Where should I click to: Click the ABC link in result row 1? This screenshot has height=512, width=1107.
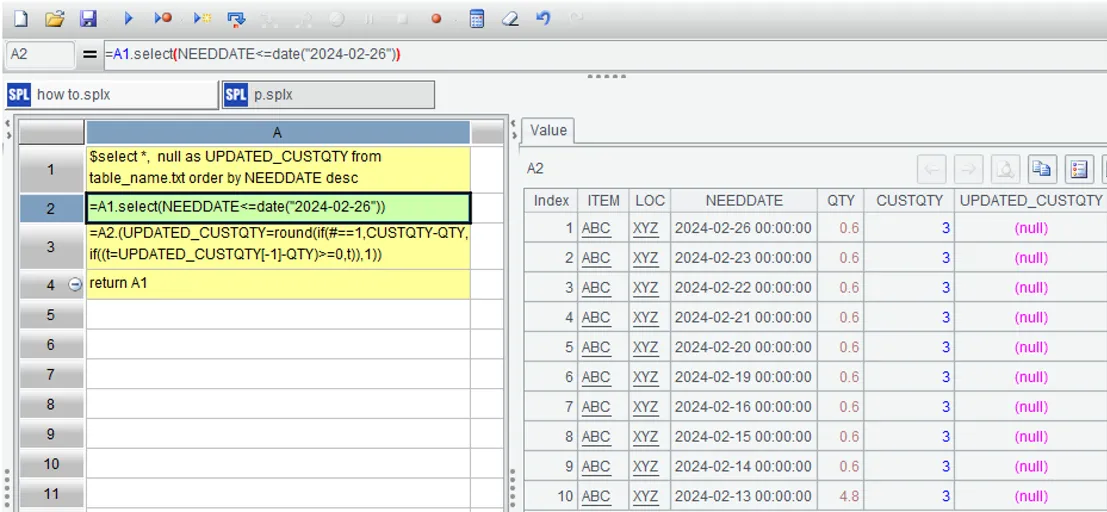point(596,228)
